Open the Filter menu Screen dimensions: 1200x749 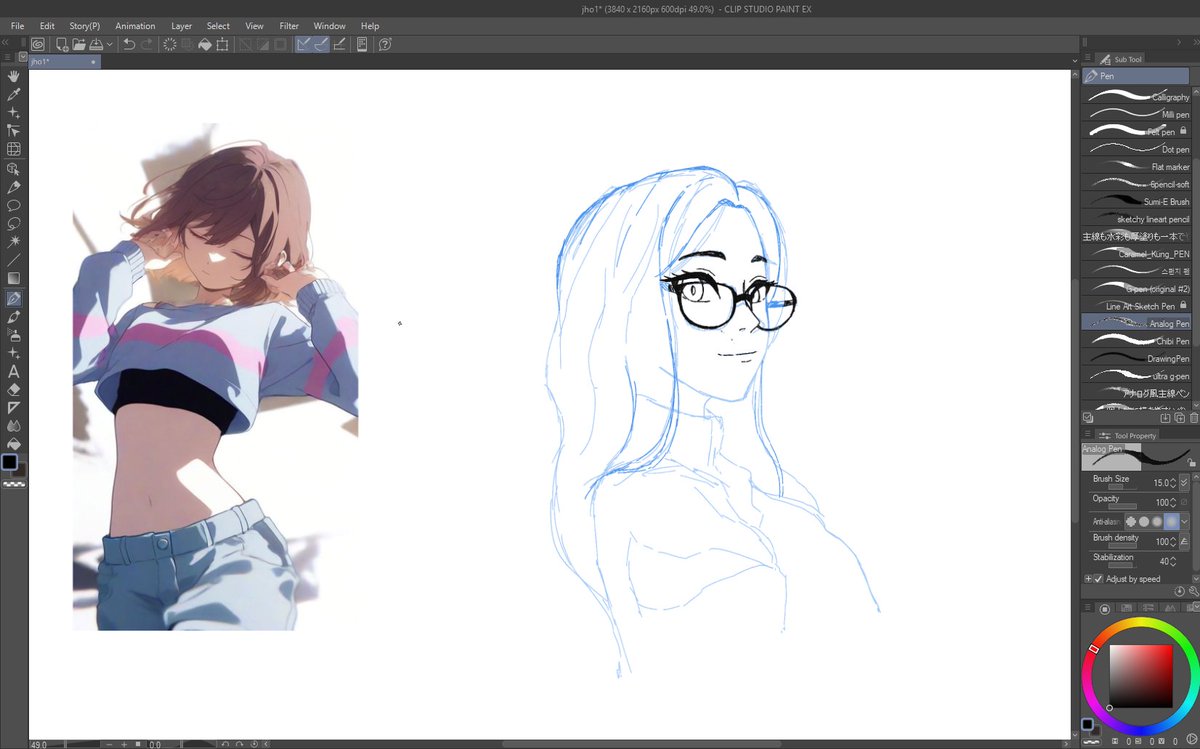pos(289,26)
